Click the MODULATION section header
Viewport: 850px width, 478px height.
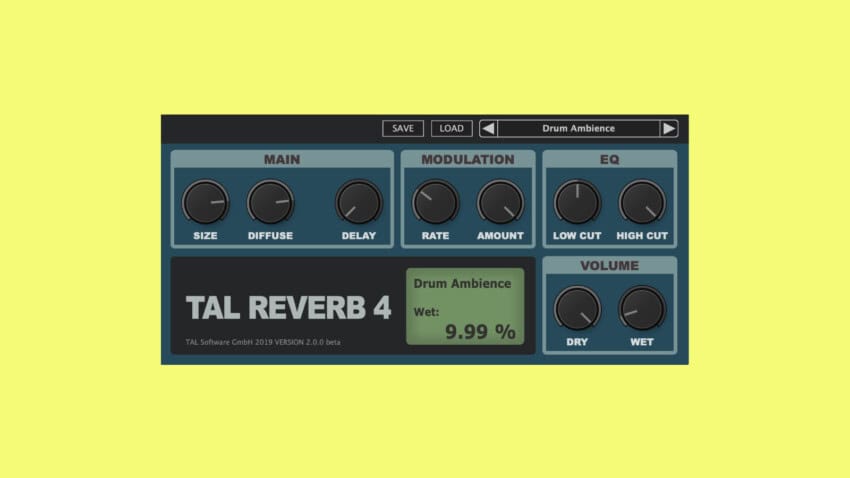coord(468,159)
